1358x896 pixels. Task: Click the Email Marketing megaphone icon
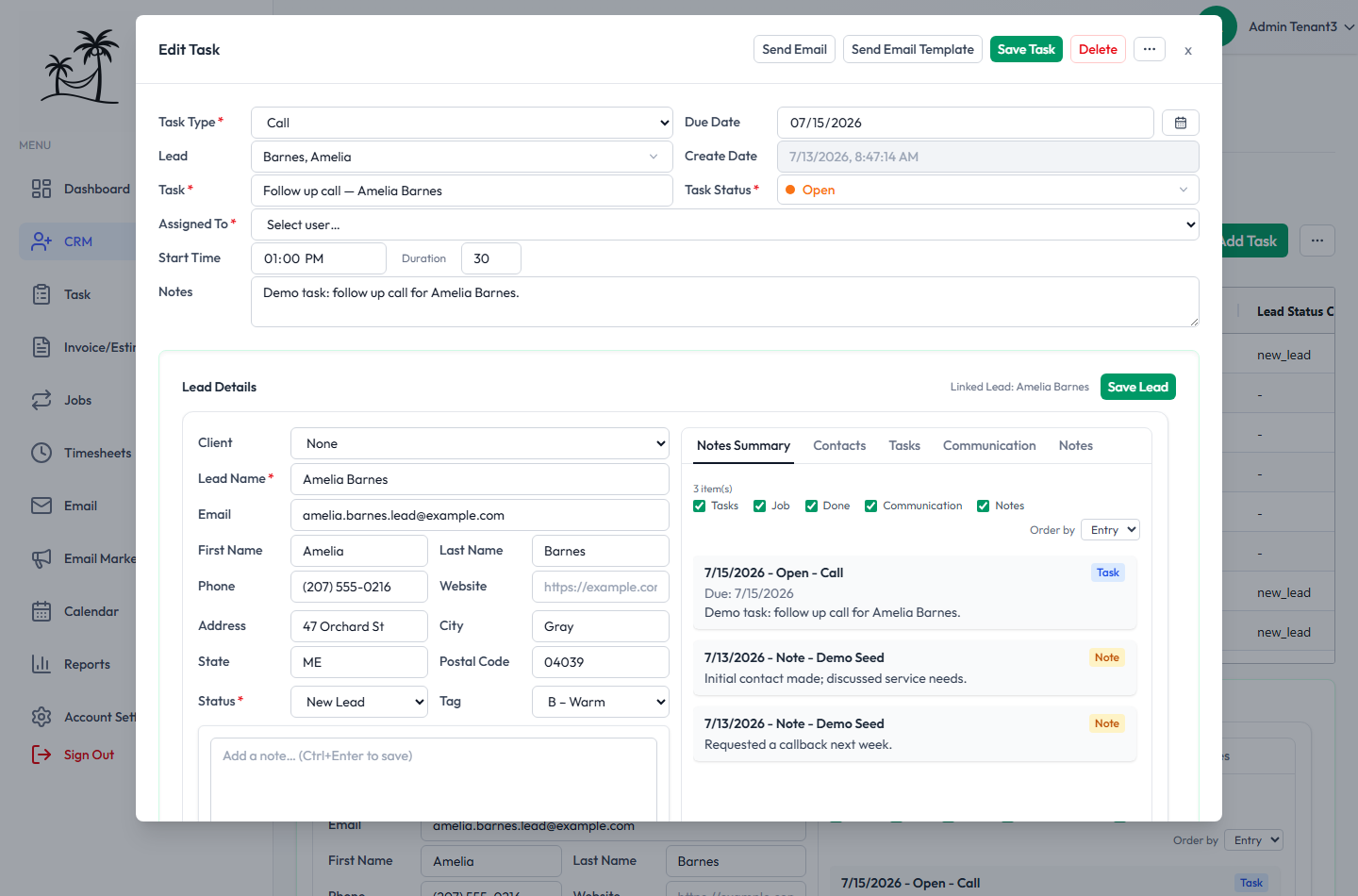[41, 558]
